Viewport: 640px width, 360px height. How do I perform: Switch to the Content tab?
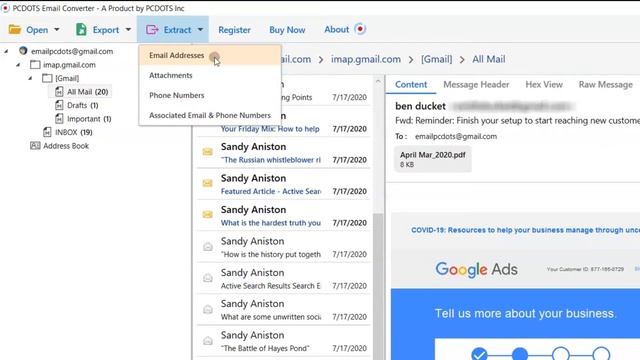point(411,84)
